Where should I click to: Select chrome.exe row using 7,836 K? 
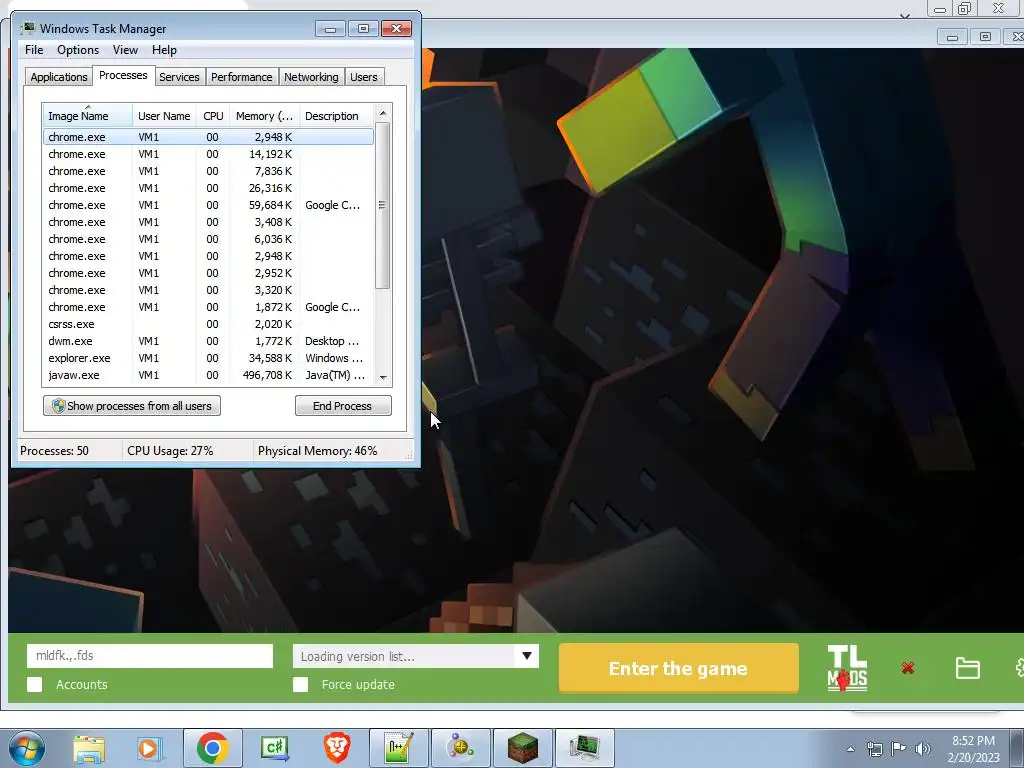[x=208, y=171]
